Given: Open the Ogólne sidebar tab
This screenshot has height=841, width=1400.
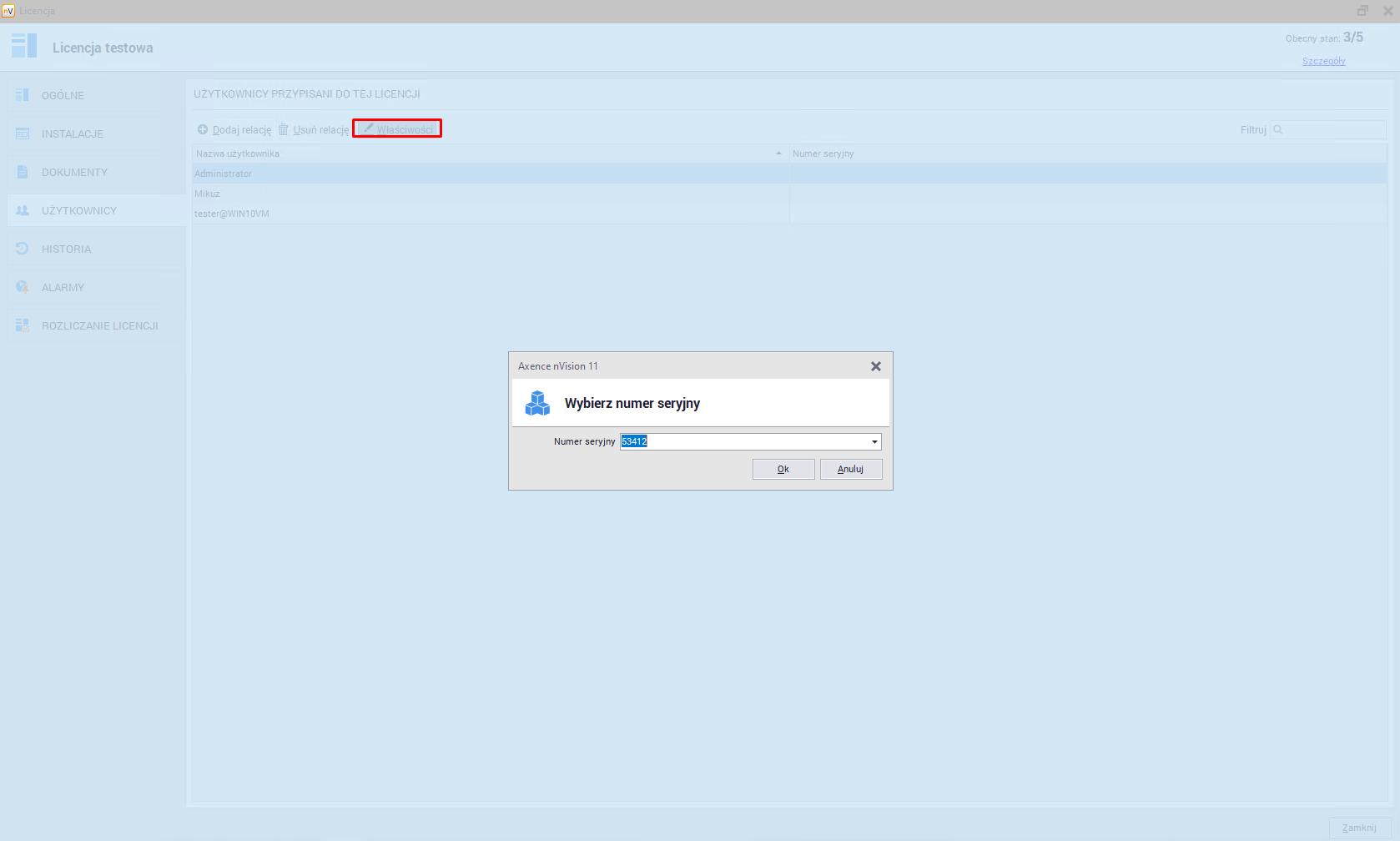Looking at the screenshot, I should point(63,95).
